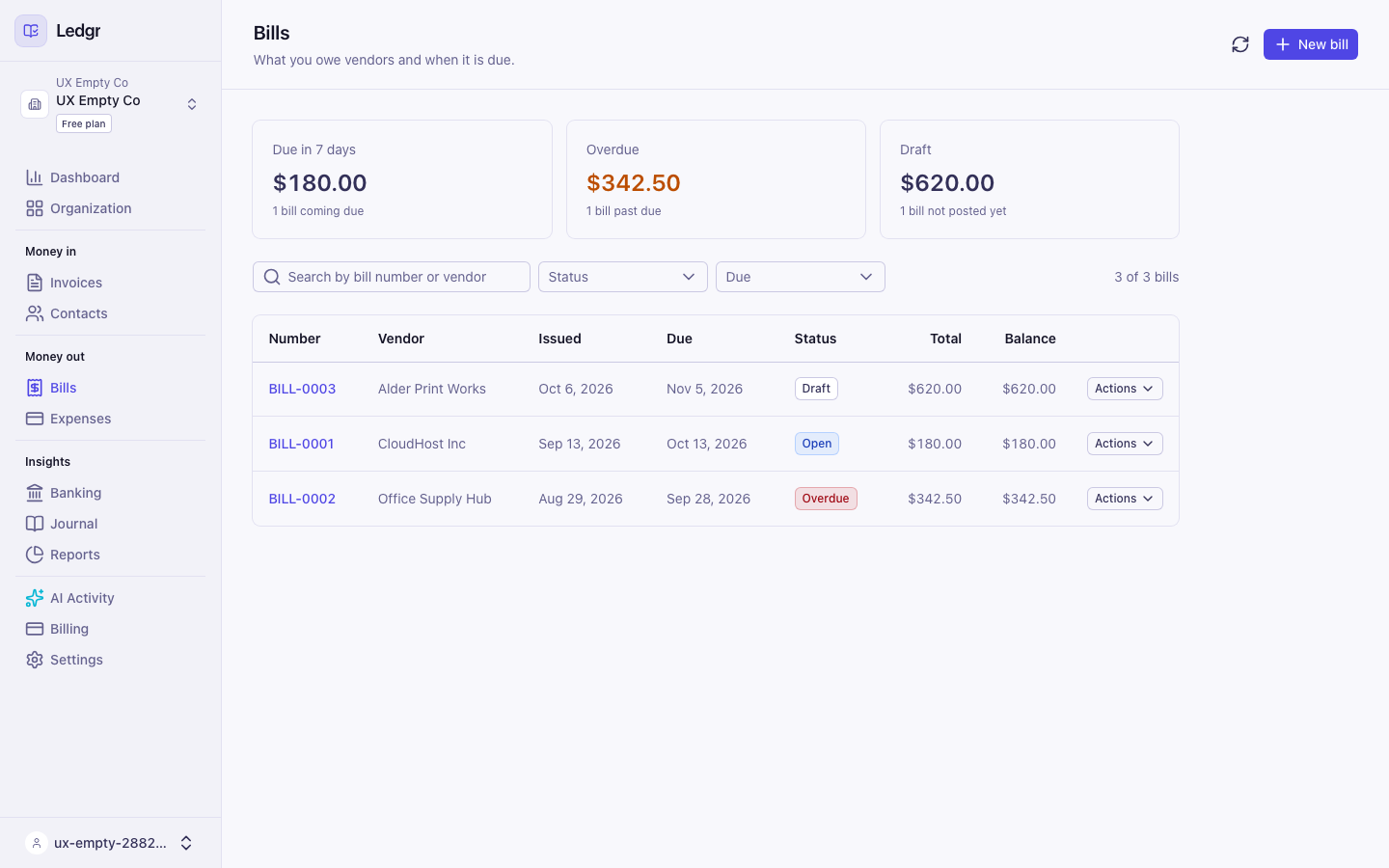
Task: Click the refresh bills icon
Action: (x=1240, y=44)
